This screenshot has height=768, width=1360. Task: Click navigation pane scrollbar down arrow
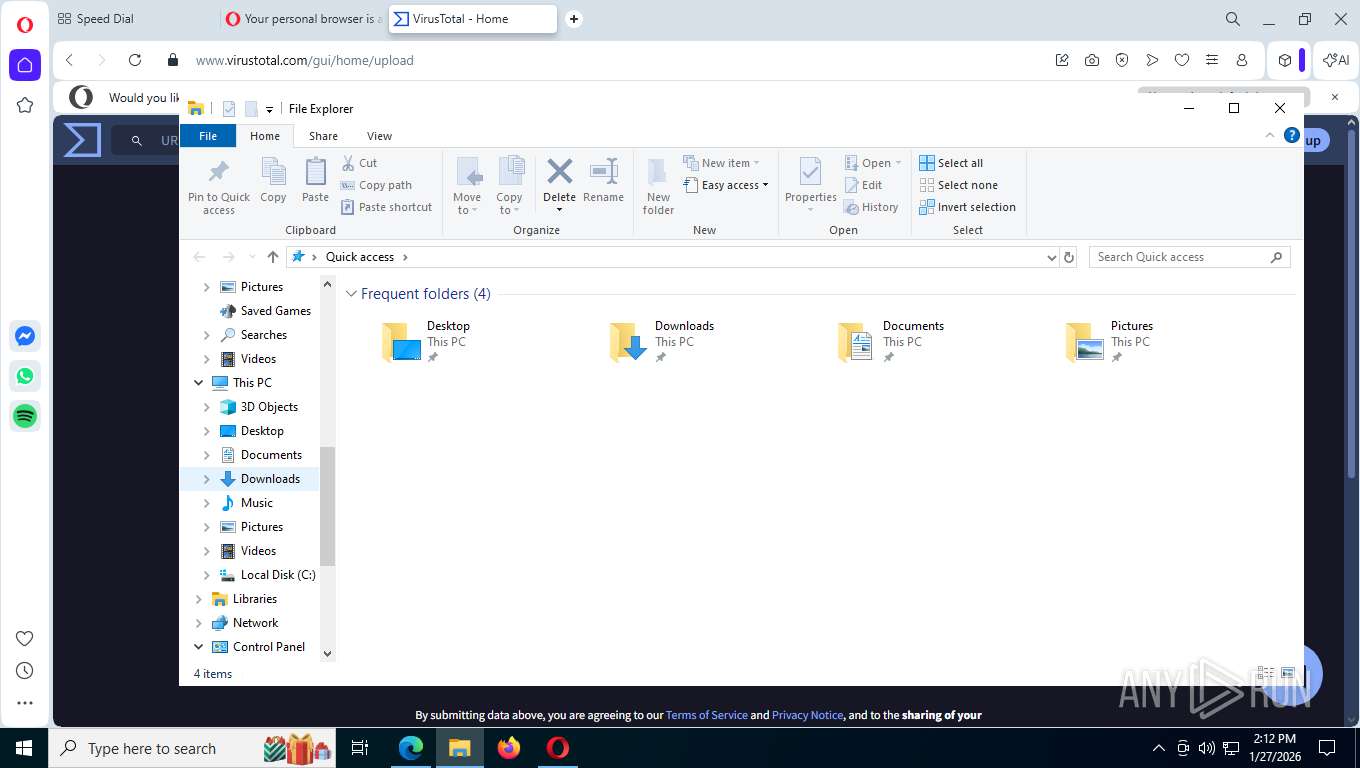point(327,653)
